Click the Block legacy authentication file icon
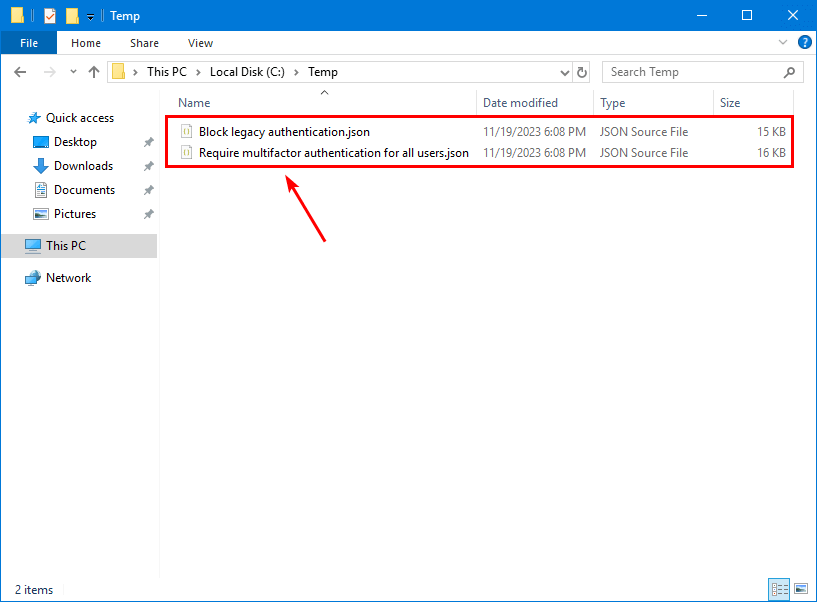The width and height of the screenshot is (817, 602). pyautogui.click(x=186, y=131)
